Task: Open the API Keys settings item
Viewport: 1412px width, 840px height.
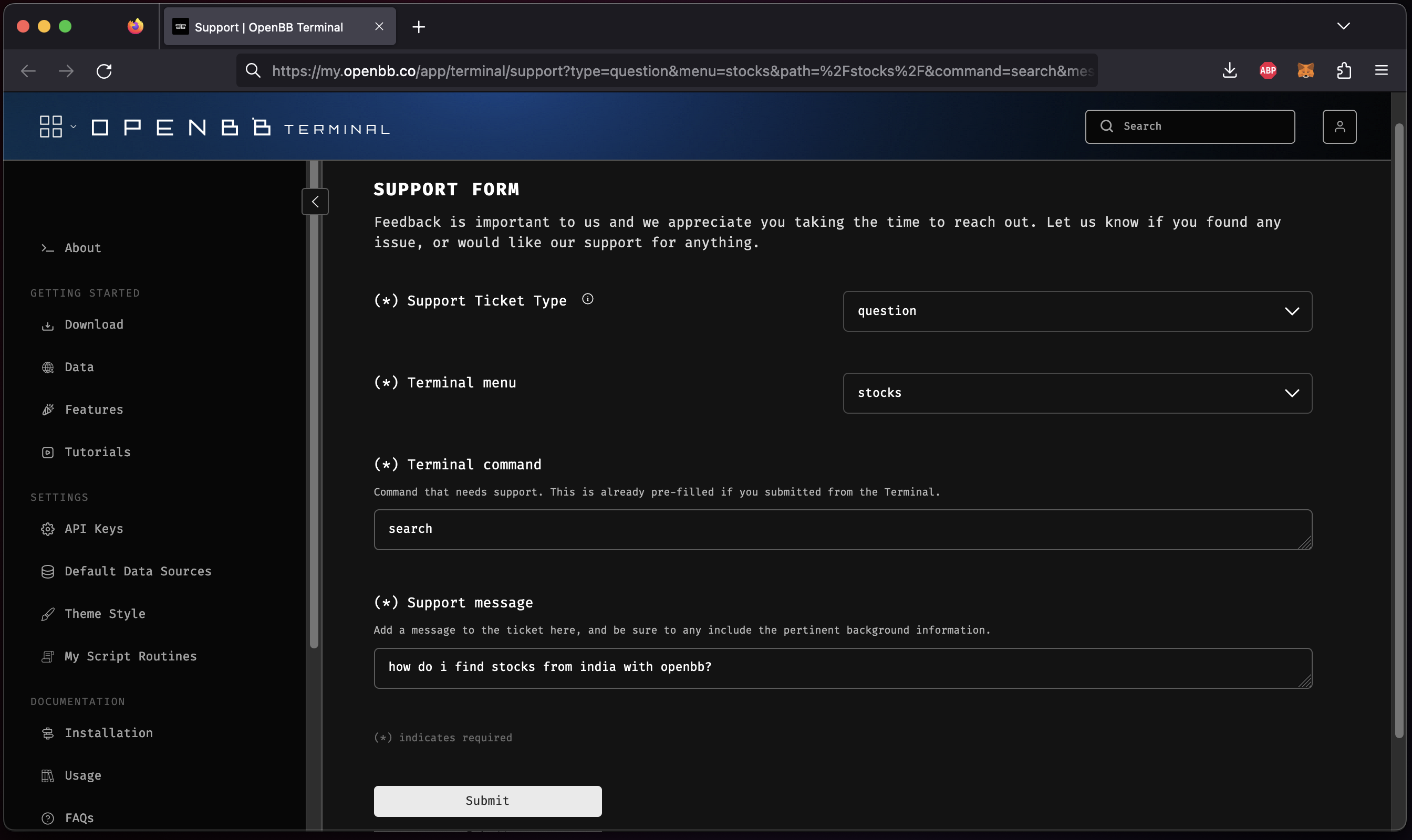Action: click(94, 529)
